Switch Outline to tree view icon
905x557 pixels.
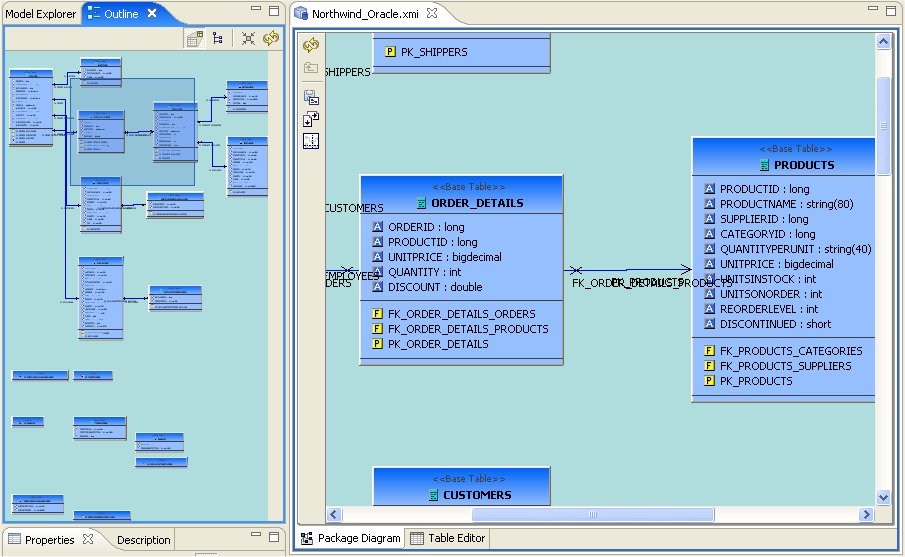pyautogui.click(x=217, y=38)
